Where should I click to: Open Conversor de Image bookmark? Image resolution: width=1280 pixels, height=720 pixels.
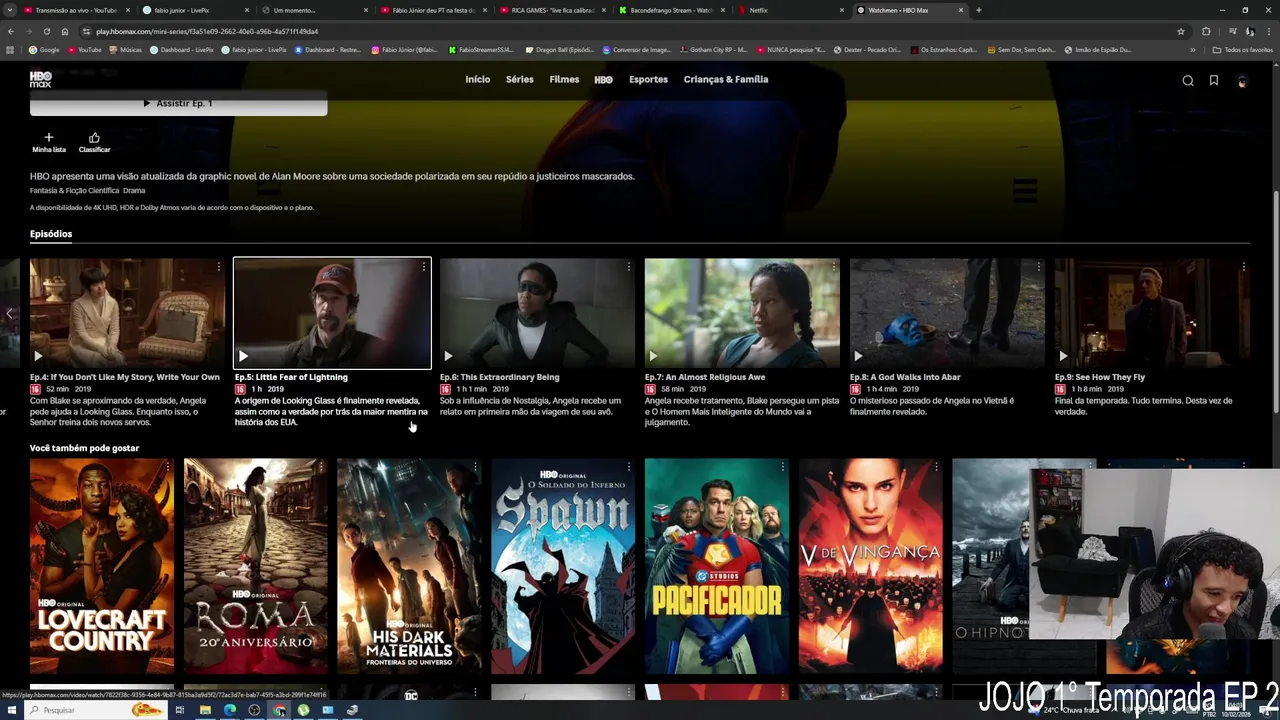click(x=637, y=49)
